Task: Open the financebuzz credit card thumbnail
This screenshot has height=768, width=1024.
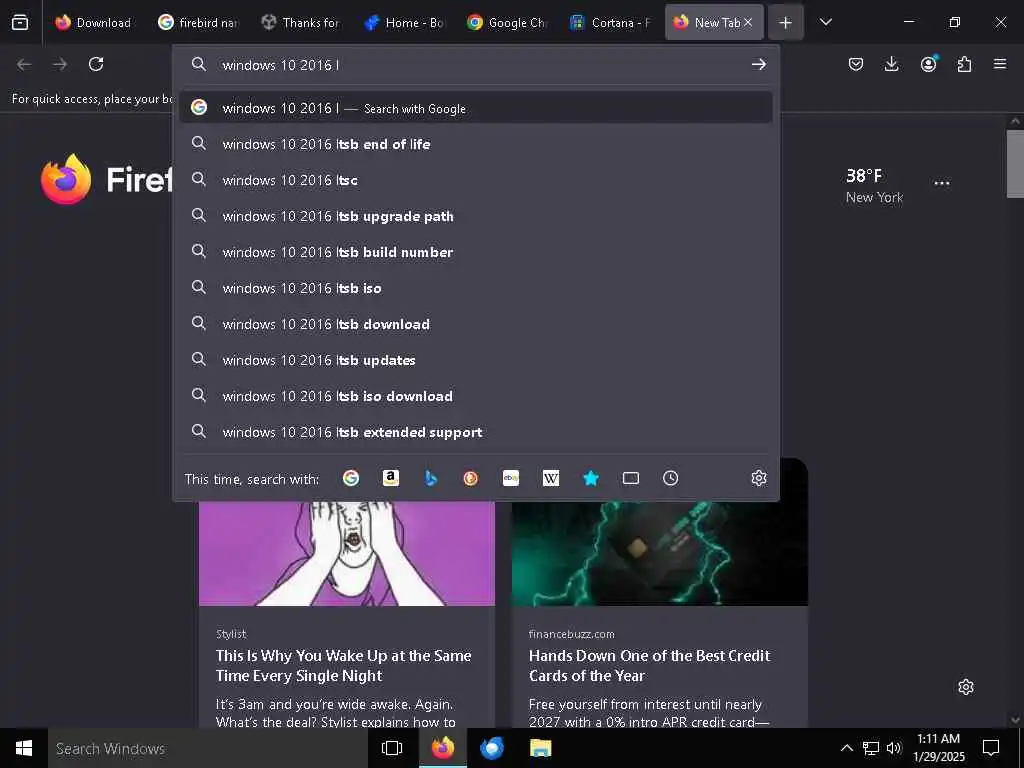Action: coord(660,554)
